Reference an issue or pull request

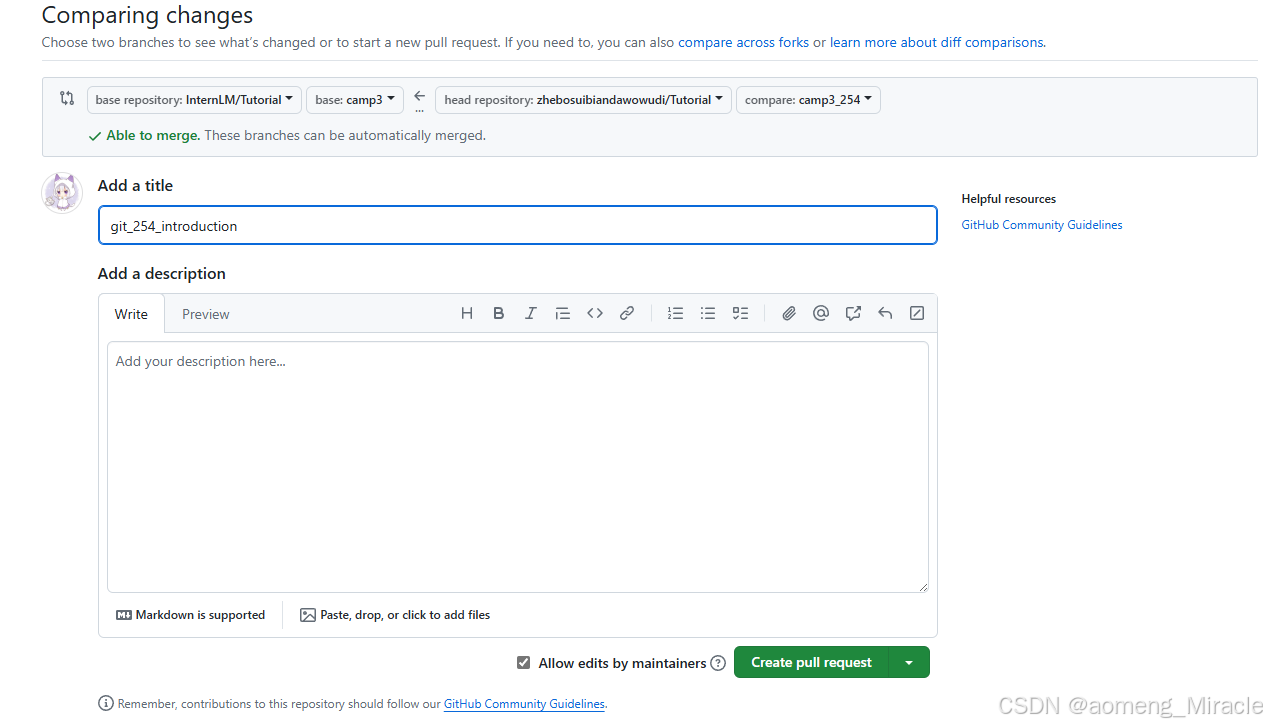[853, 313]
